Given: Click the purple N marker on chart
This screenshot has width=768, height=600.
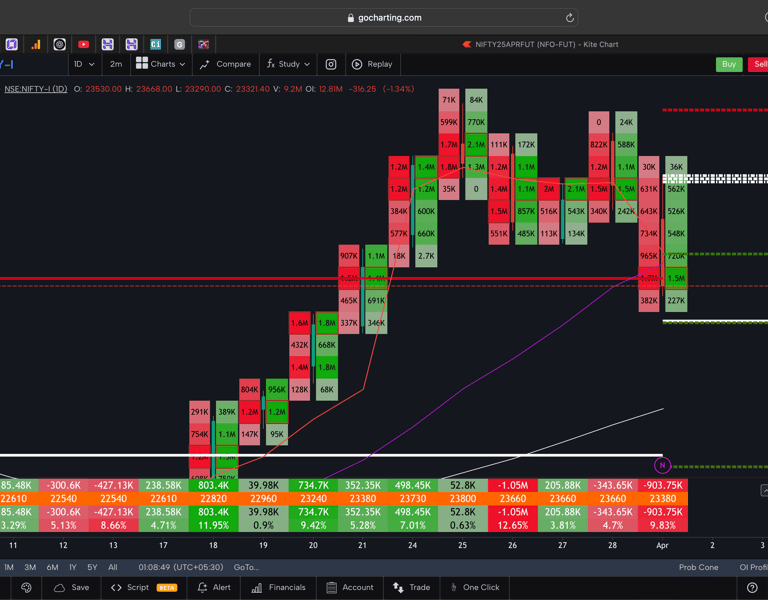Looking at the screenshot, I should point(662,465).
